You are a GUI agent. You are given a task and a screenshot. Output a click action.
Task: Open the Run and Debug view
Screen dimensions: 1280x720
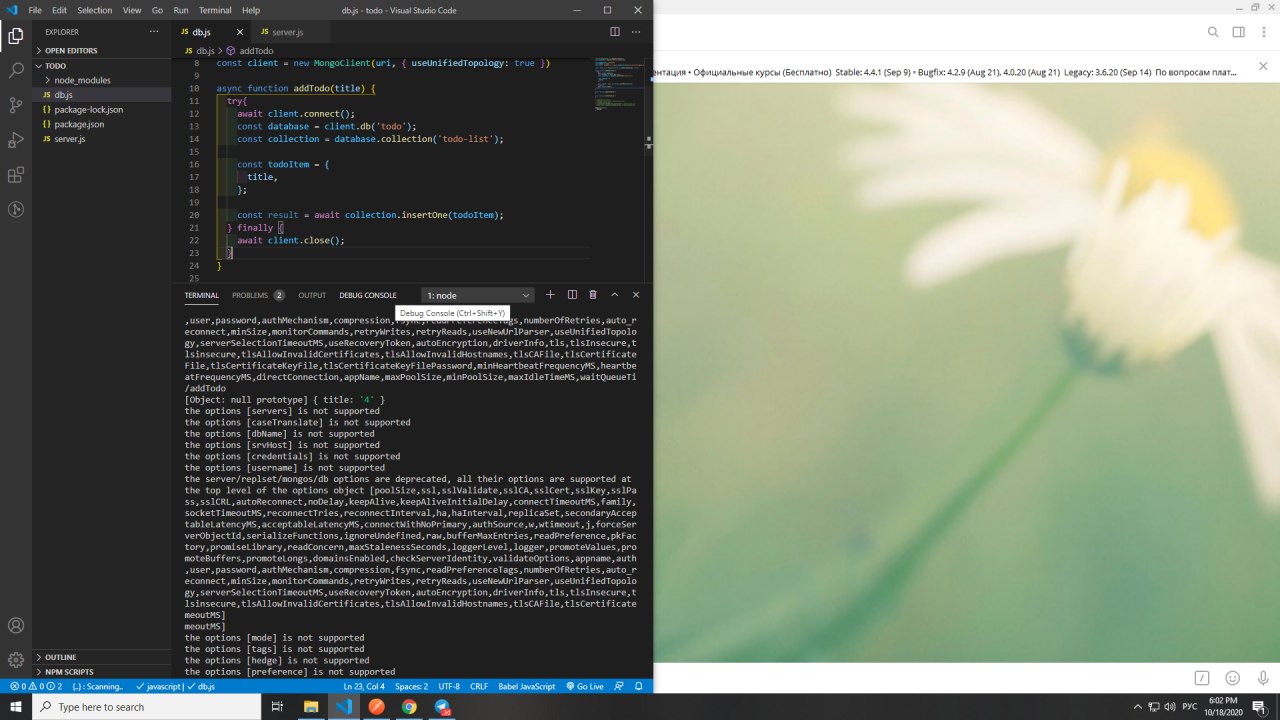[x=16, y=140]
